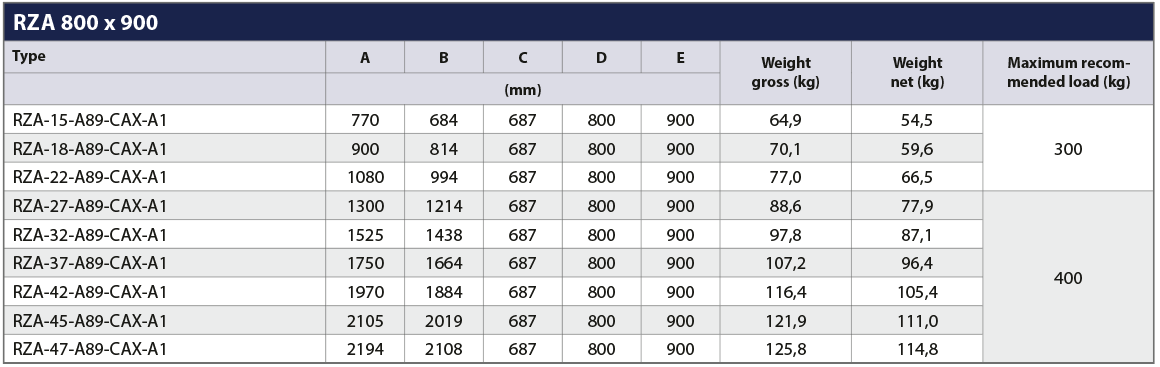Screen dimensions: 1160x367
Task: Click the 400 maximum load cell
Action: (x=1068, y=277)
